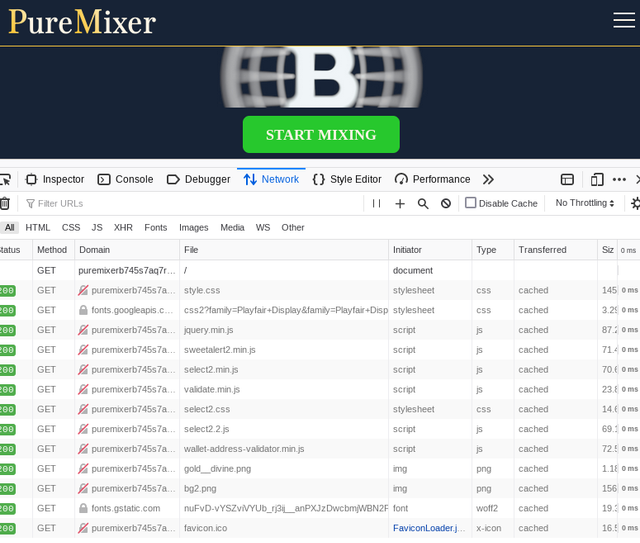Screen dimensions: 640x543
Task: Click insecure lock icon on style.css row
Action: click(x=83, y=290)
